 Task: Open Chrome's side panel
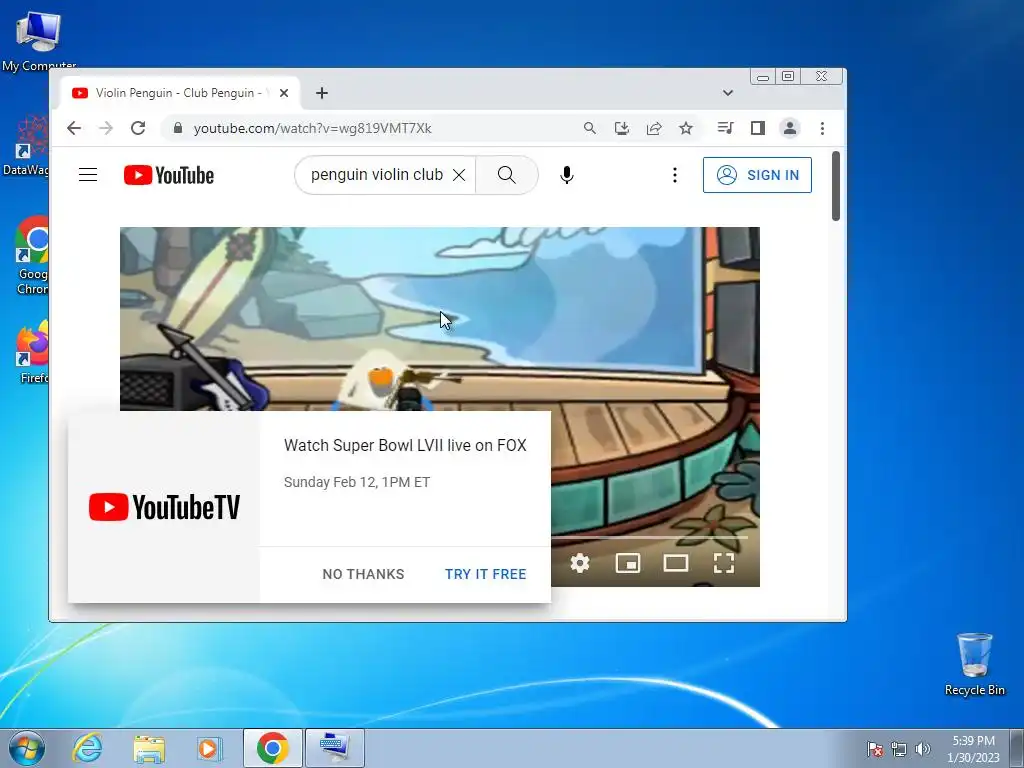[x=758, y=128]
